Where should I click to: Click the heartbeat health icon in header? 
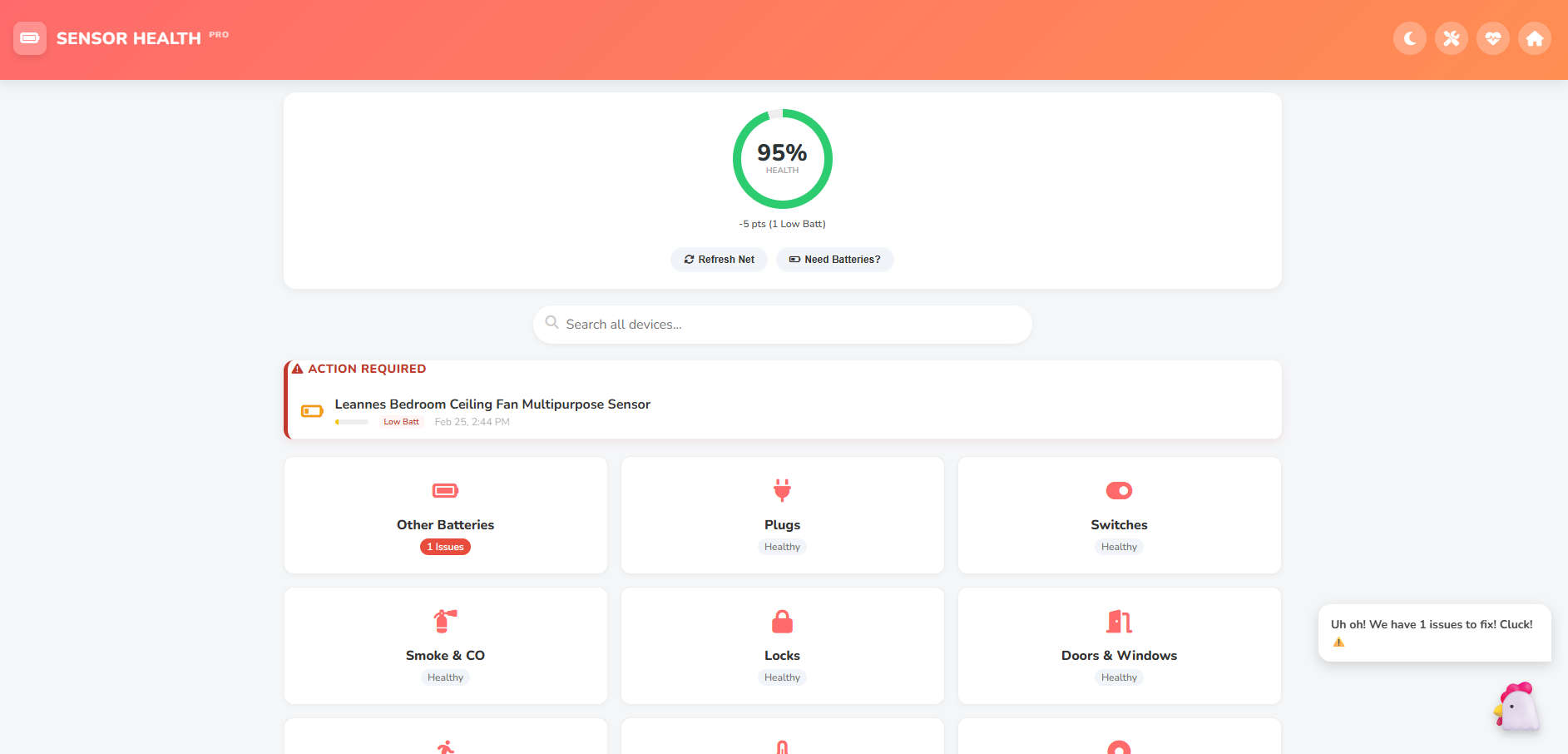[1493, 38]
